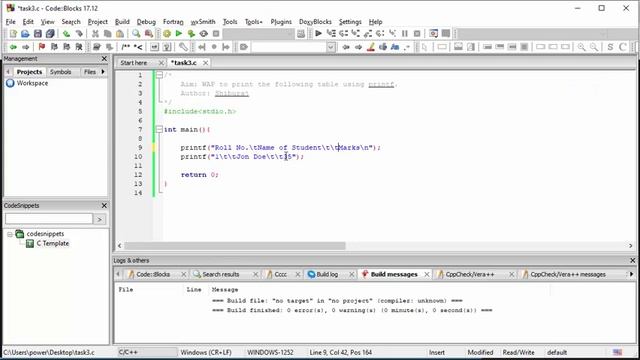
Task: Close the CodeSnippets panel
Action: [104, 206]
